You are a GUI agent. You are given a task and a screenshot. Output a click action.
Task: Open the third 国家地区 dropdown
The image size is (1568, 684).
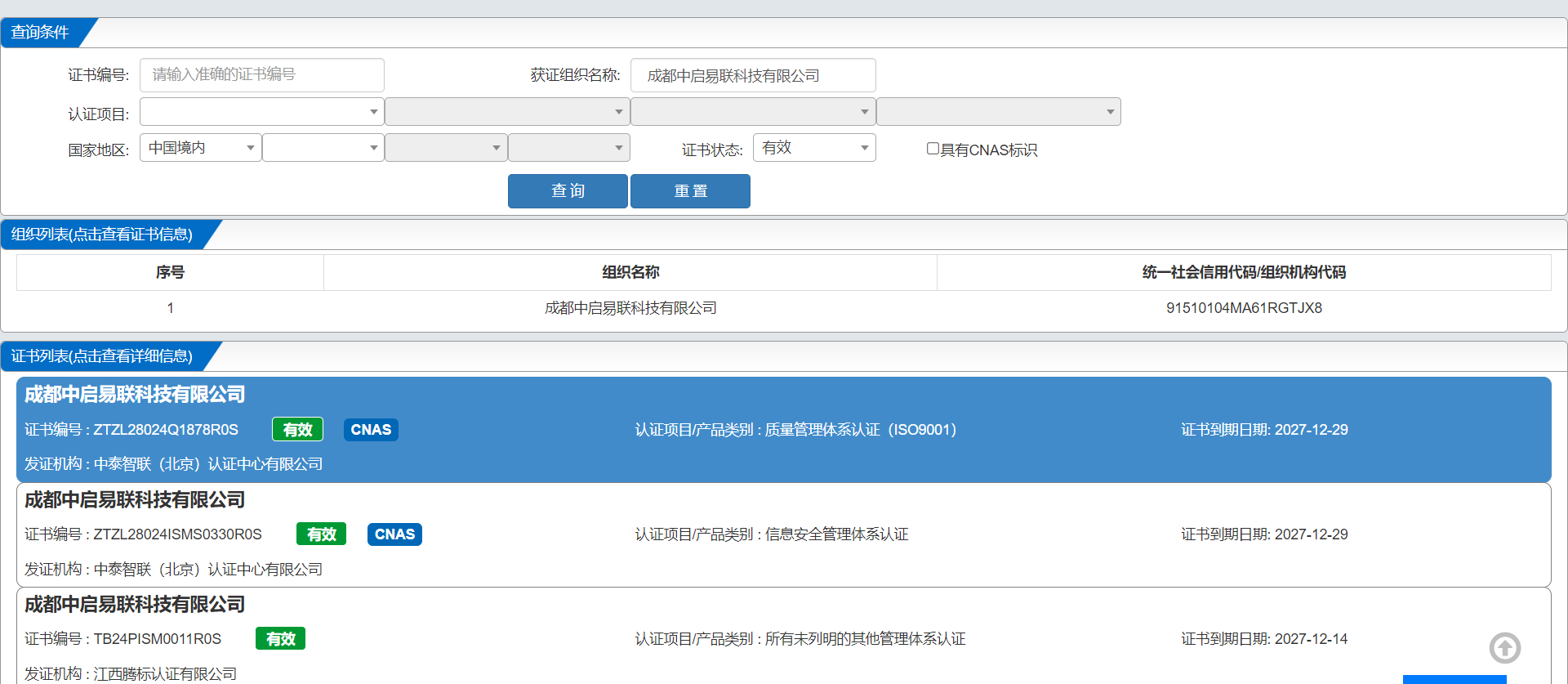click(x=446, y=148)
